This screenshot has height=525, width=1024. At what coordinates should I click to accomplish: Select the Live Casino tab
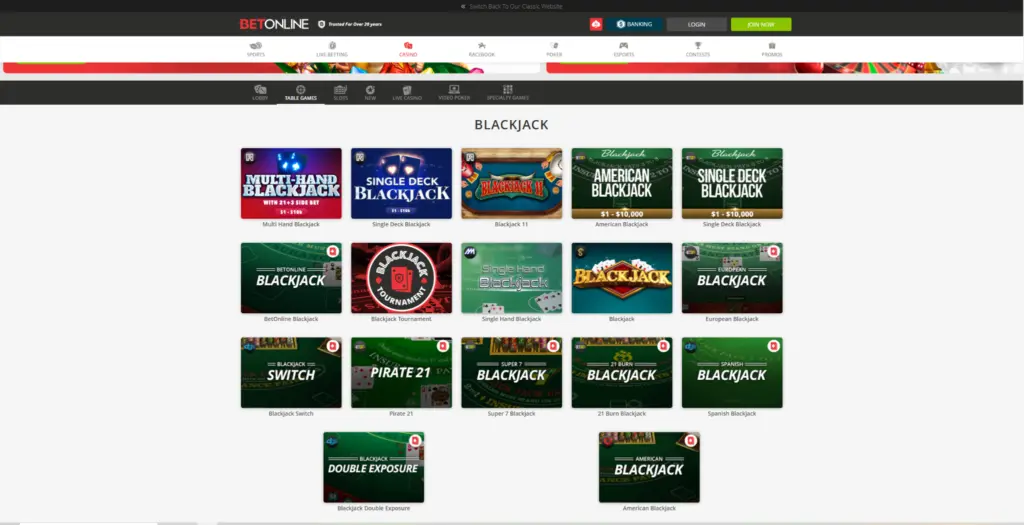click(x=406, y=92)
